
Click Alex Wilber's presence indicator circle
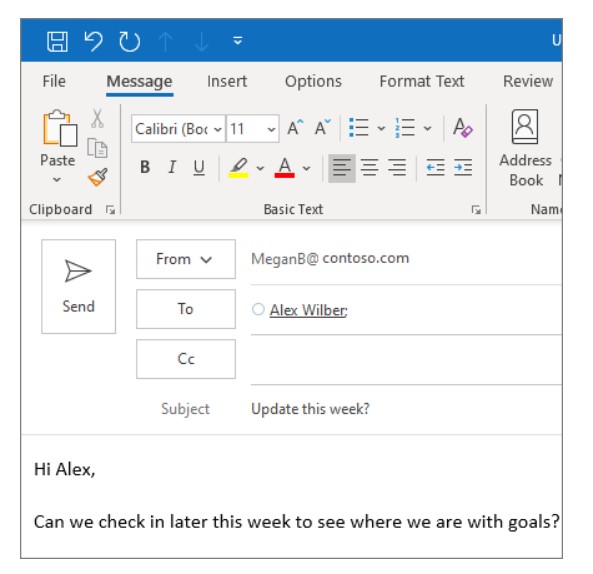pyautogui.click(x=258, y=309)
